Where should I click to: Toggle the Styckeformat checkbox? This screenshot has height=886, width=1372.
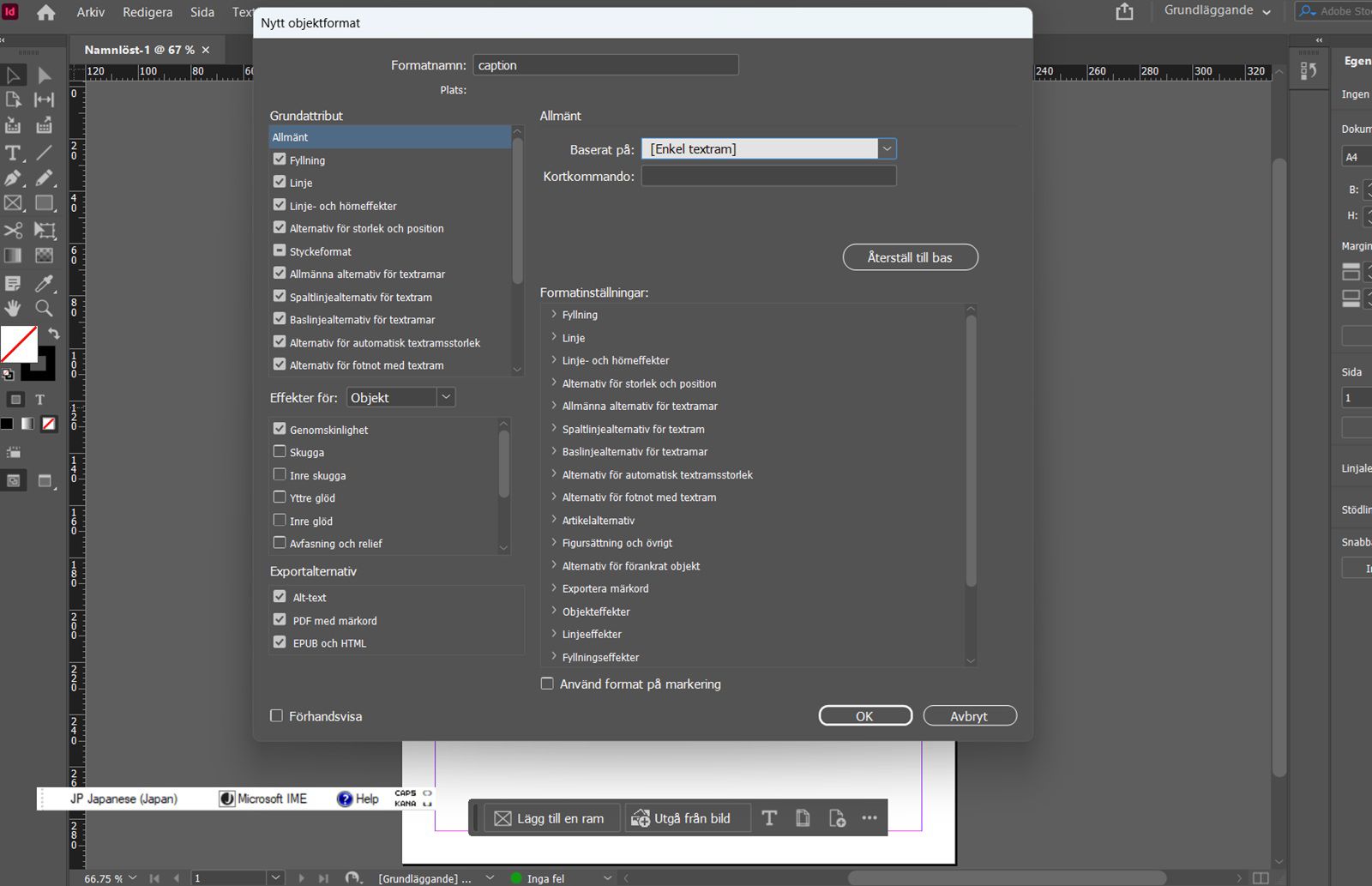click(x=280, y=250)
